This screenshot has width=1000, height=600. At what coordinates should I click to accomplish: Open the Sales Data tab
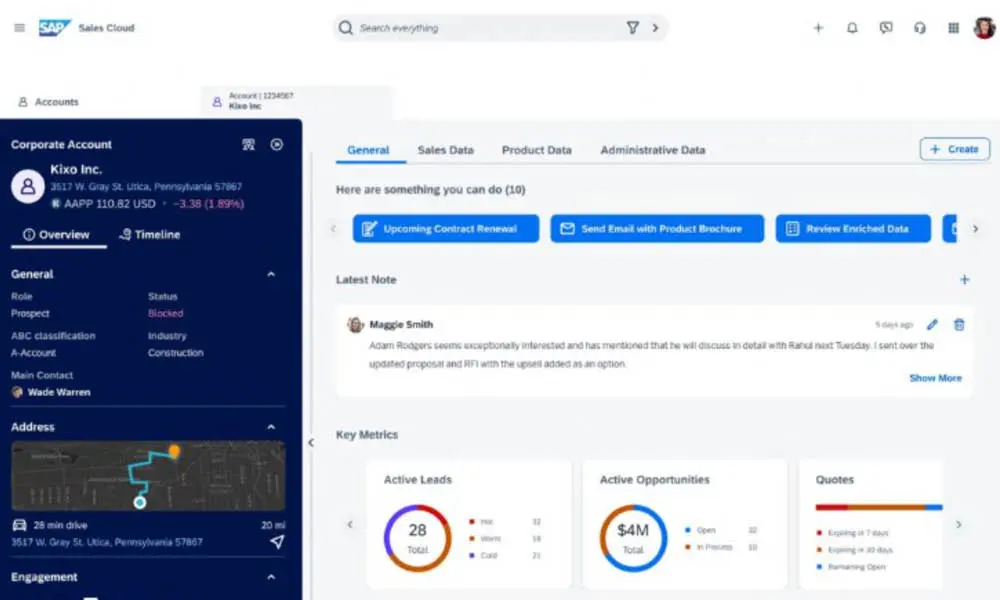pyautogui.click(x=445, y=149)
